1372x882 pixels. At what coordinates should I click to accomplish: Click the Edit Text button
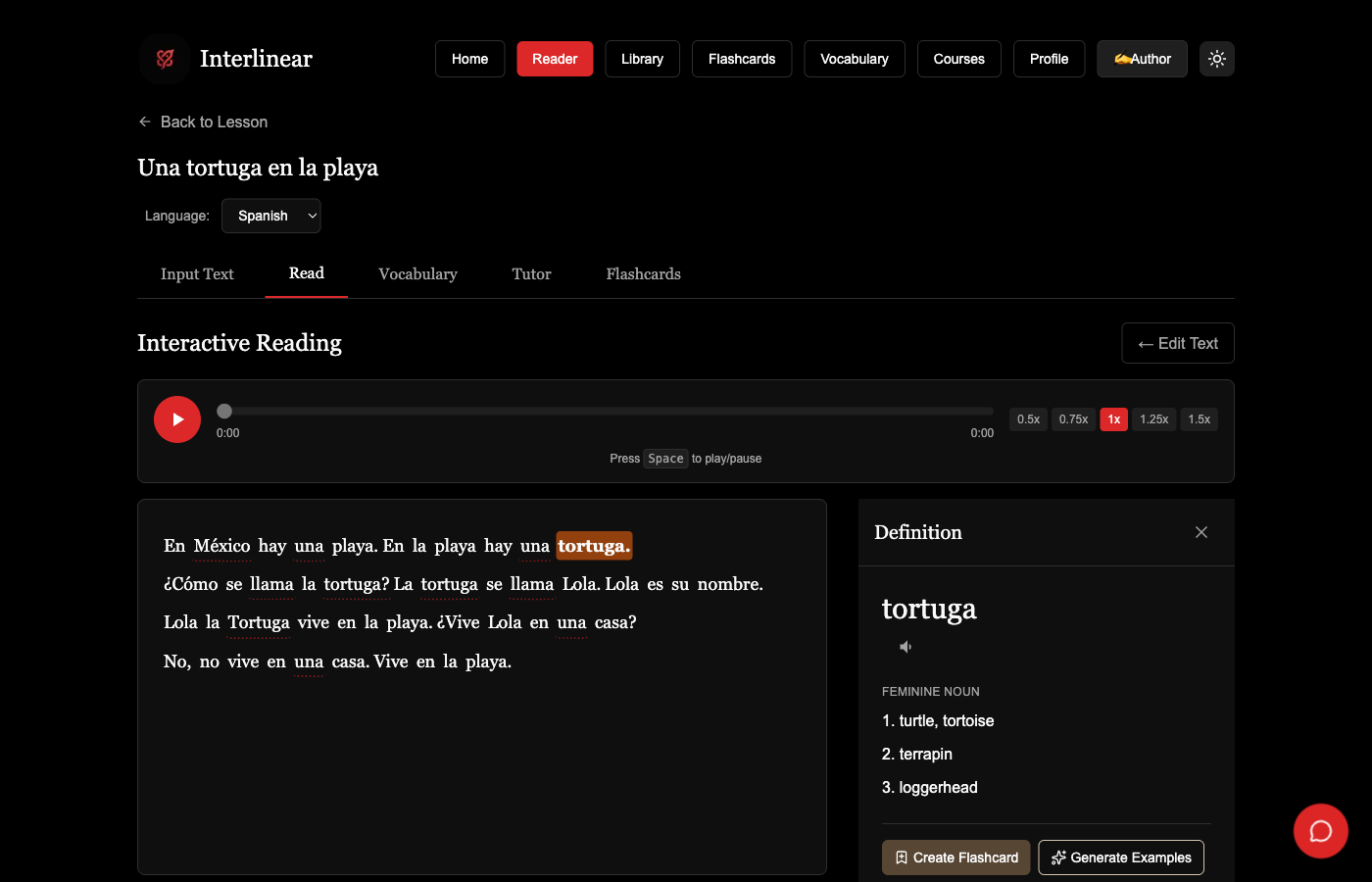pyautogui.click(x=1177, y=343)
